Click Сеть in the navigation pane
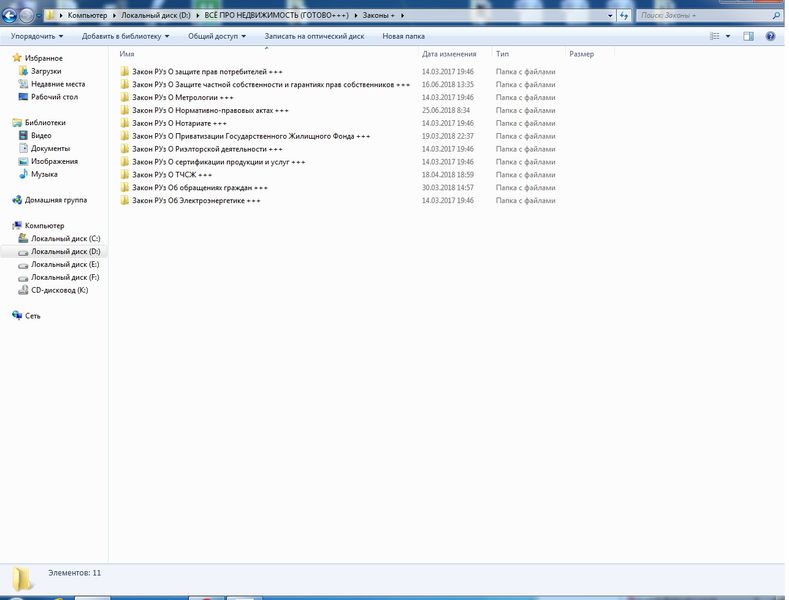Screen dimensions: 789x600 (x=33, y=315)
